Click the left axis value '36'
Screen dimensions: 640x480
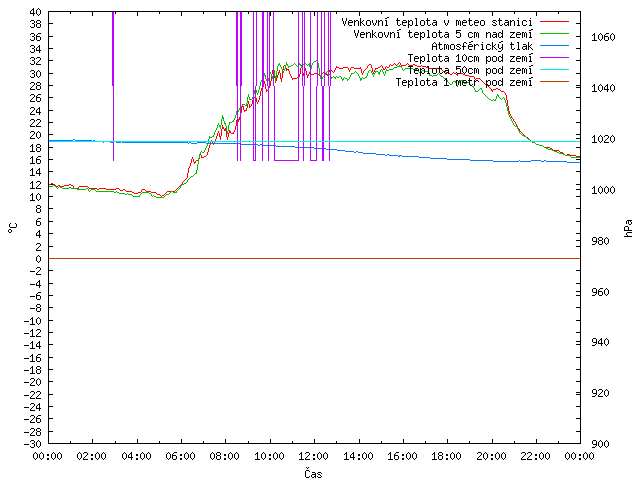click(36, 37)
